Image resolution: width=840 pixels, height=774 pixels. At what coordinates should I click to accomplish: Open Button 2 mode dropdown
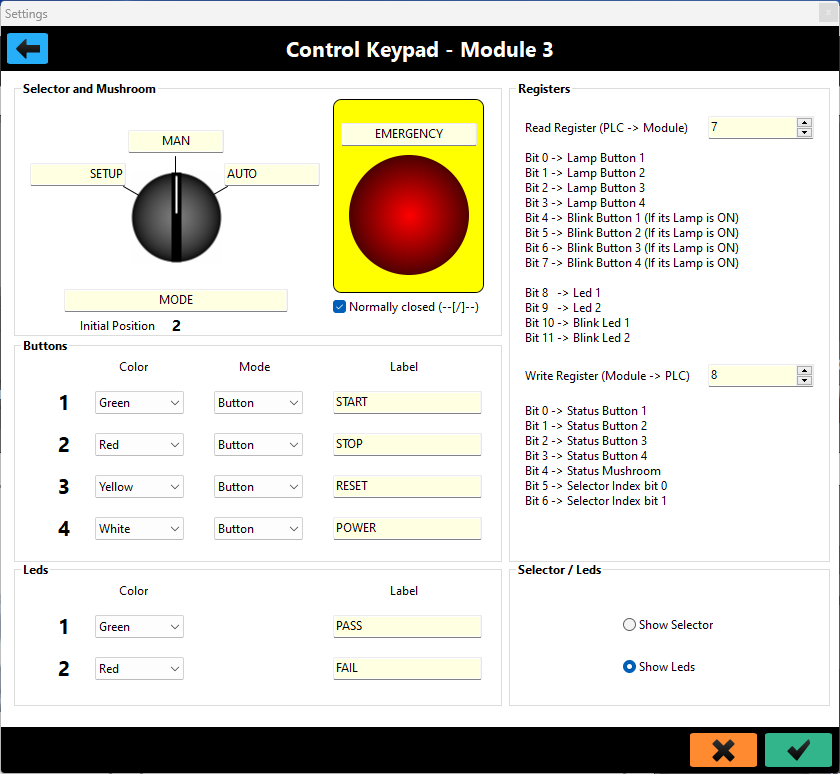[x=258, y=445]
